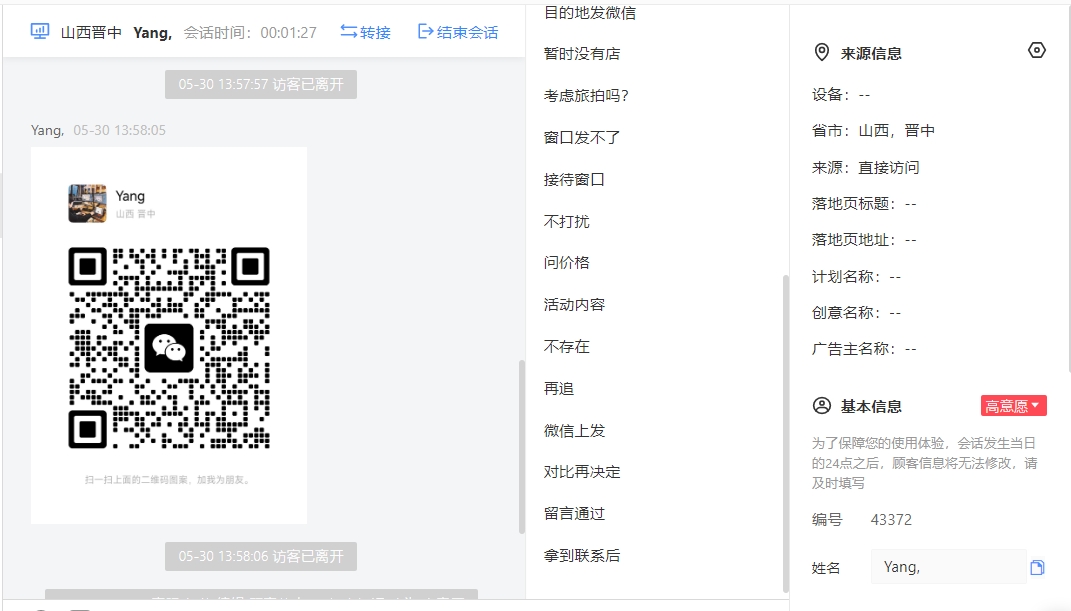1071x611 pixels.
Task: Click the 落地页地址 entry
Action: pyautogui.click(x=864, y=240)
